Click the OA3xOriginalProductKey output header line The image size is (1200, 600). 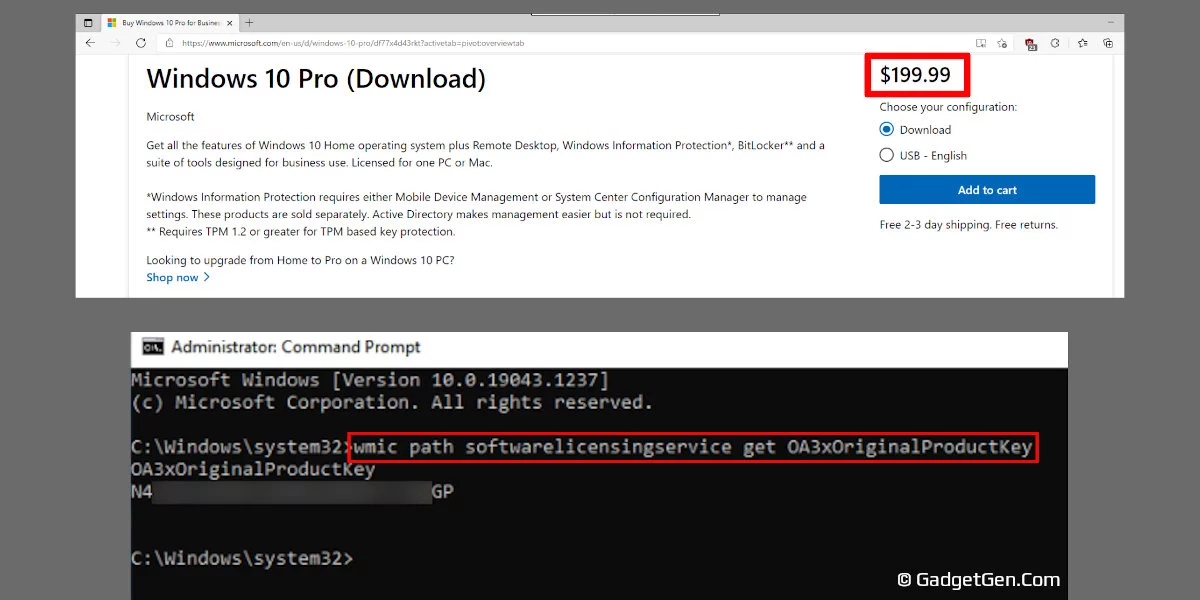[x=253, y=469]
